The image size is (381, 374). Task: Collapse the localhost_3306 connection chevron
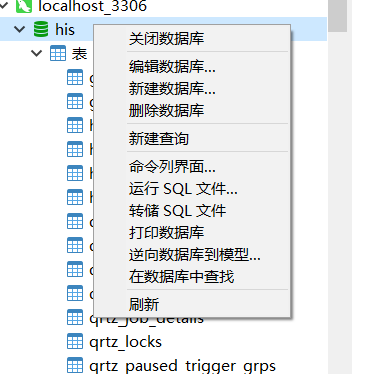pyautogui.click(x=4, y=5)
